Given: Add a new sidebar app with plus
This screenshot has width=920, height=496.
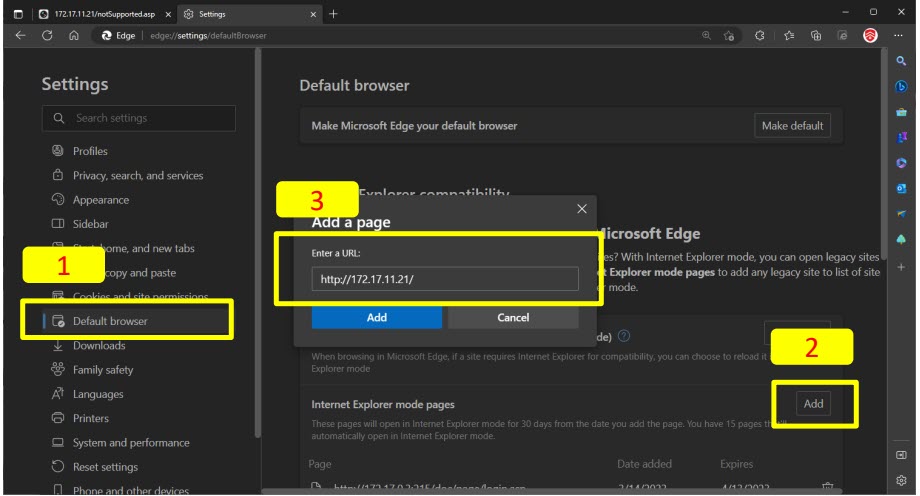Looking at the screenshot, I should [901, 267].
